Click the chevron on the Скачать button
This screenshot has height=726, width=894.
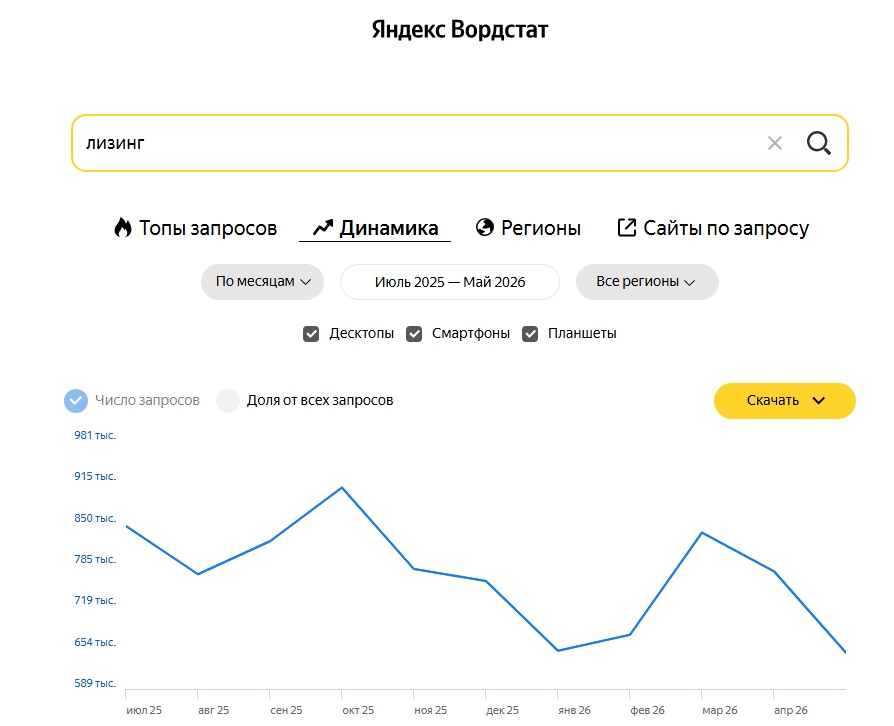tap(819, 400)
